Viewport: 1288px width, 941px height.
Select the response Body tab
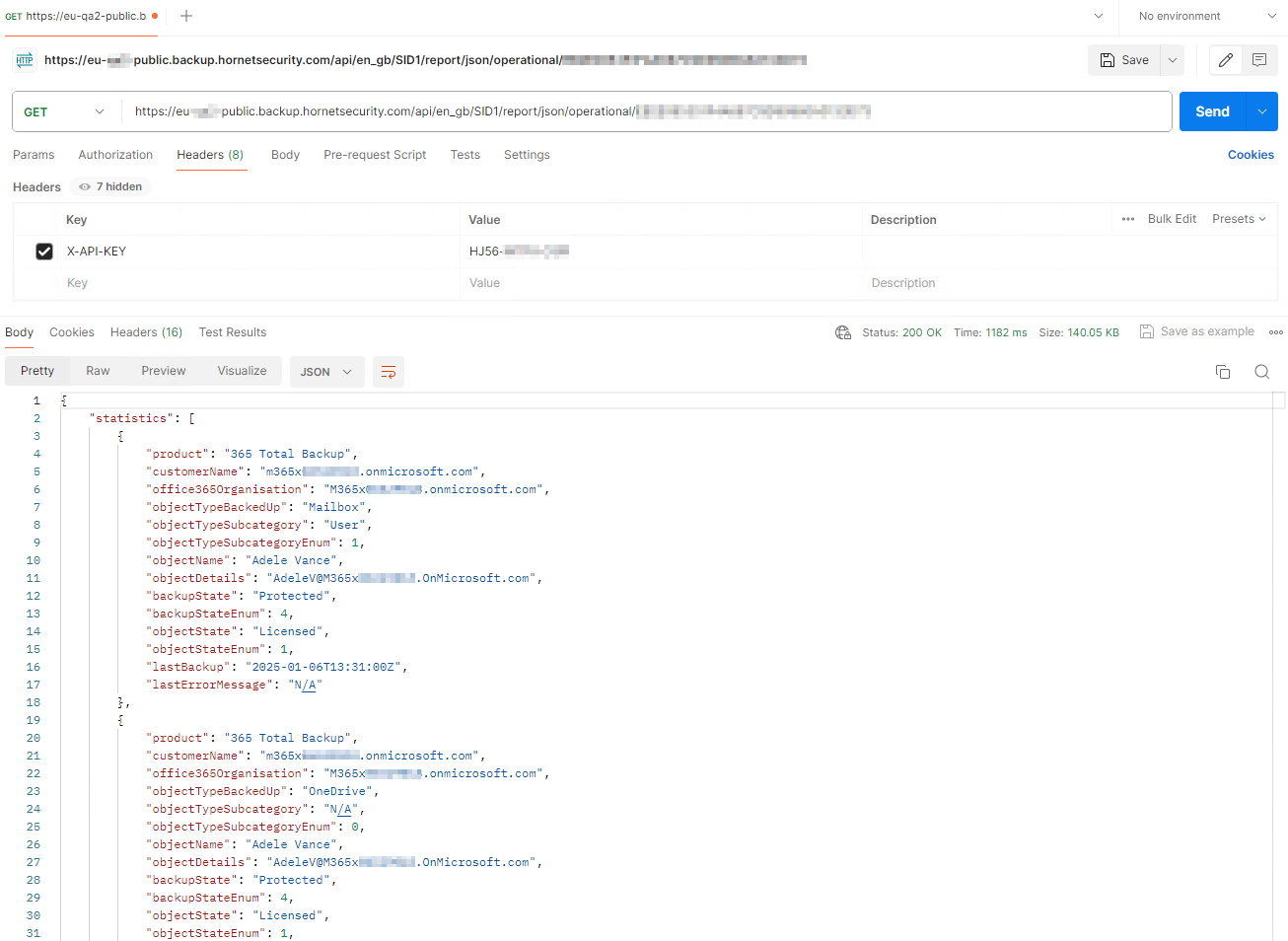19,332
